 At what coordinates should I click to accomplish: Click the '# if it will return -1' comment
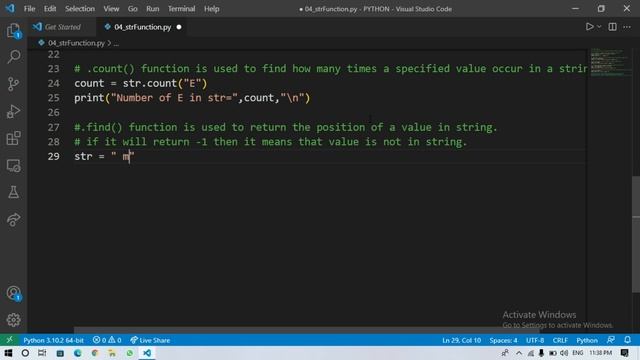coord(271,142)
